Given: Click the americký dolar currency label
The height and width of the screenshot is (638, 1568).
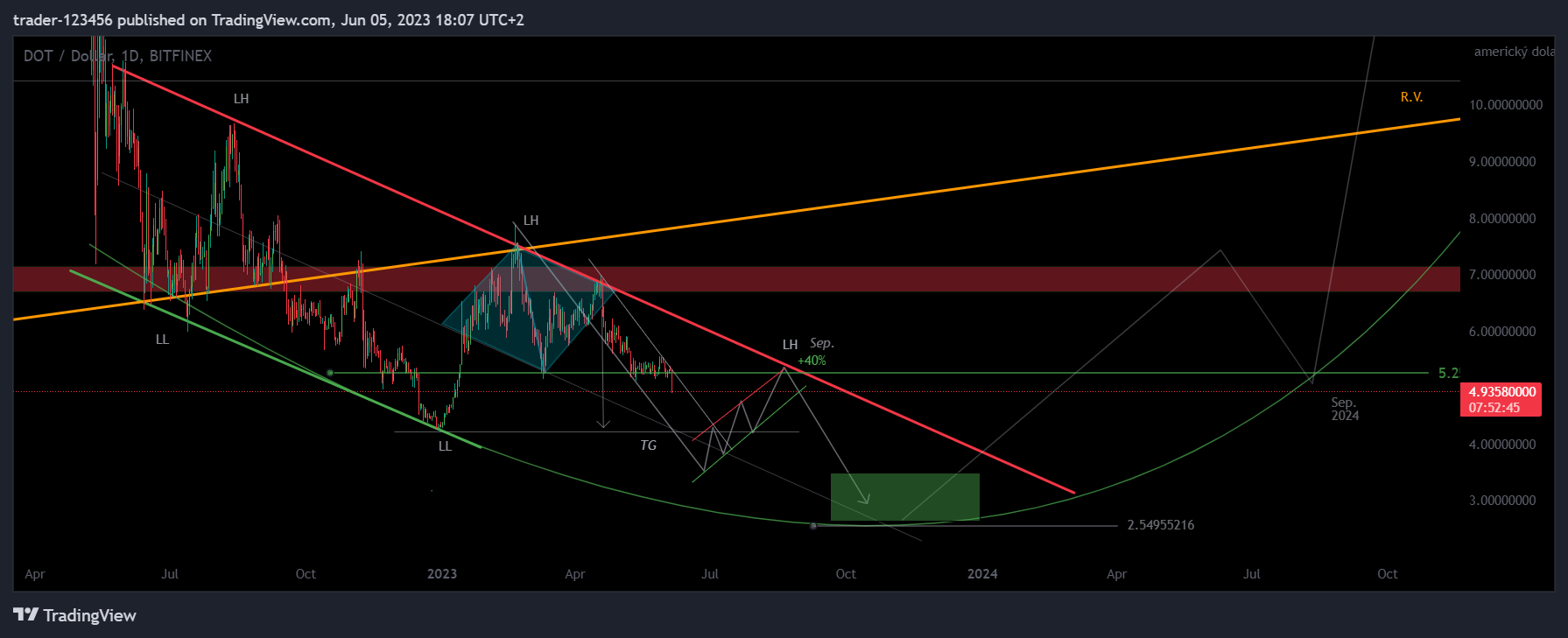Looking at the screenshot, I should pyautogui.click(x=1515, y=52).
